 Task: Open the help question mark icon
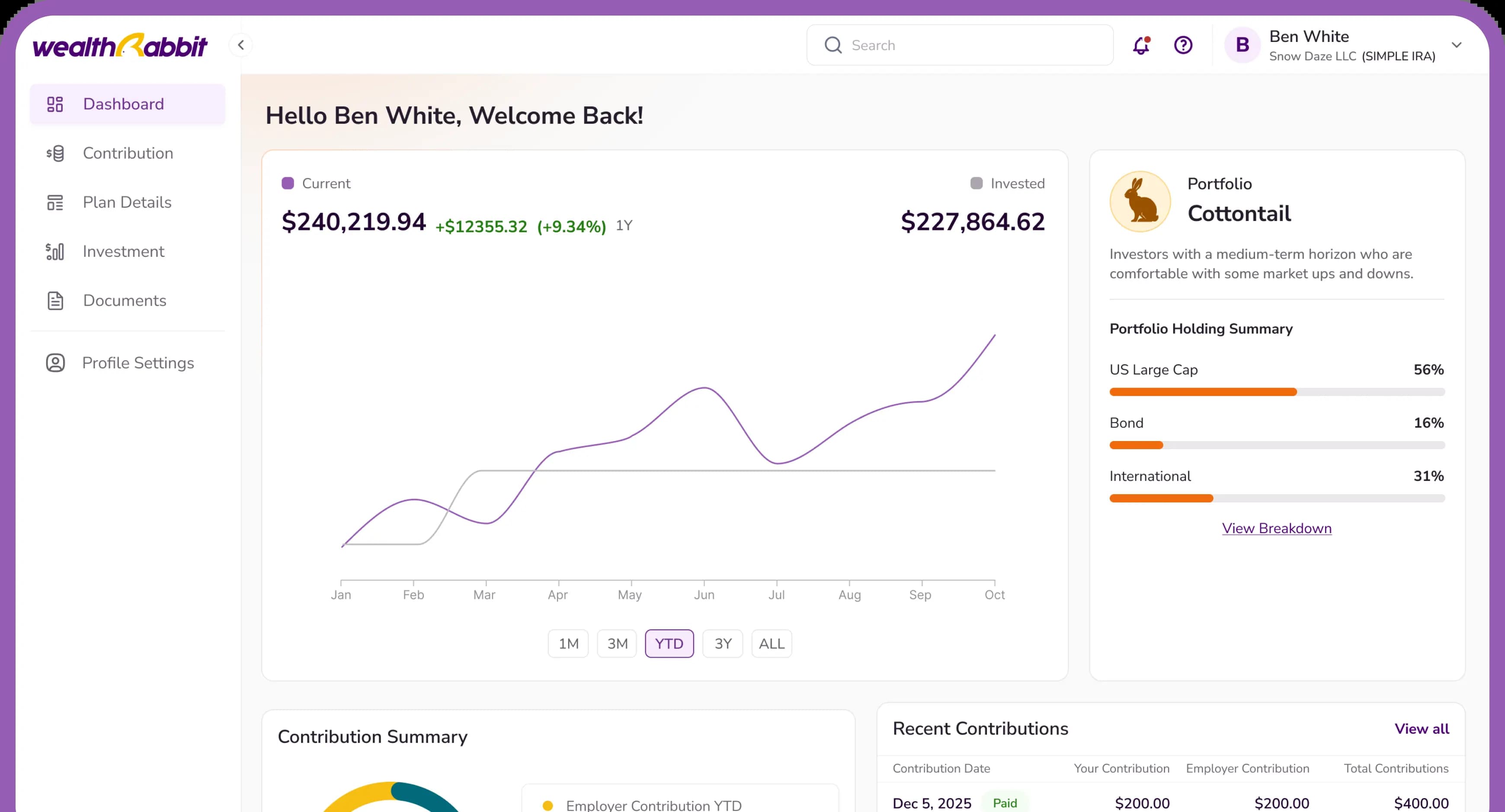(1183, 45)
